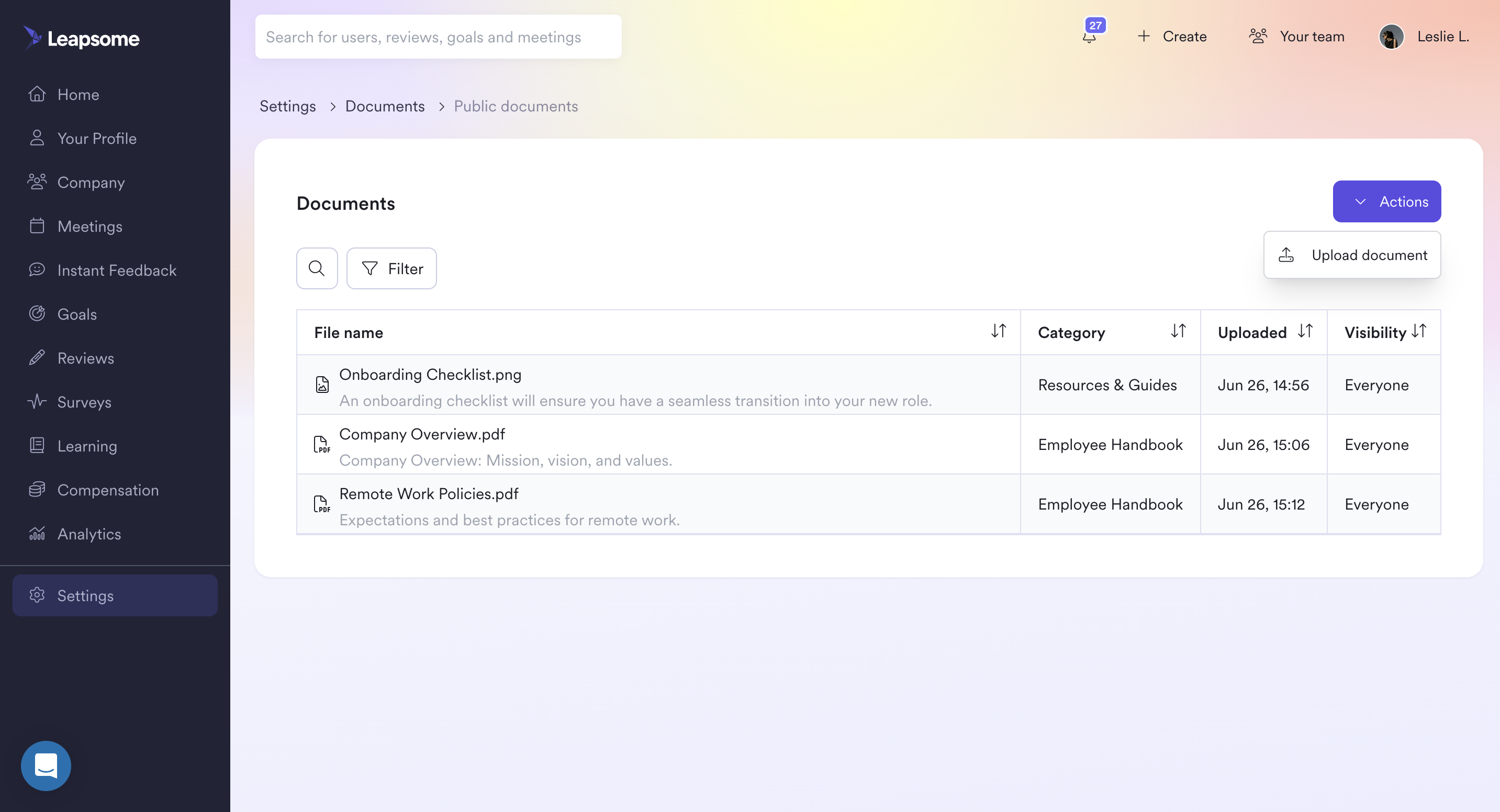
Task: Open Your team
Action: pyautogui.click(x=1296, y=37)
